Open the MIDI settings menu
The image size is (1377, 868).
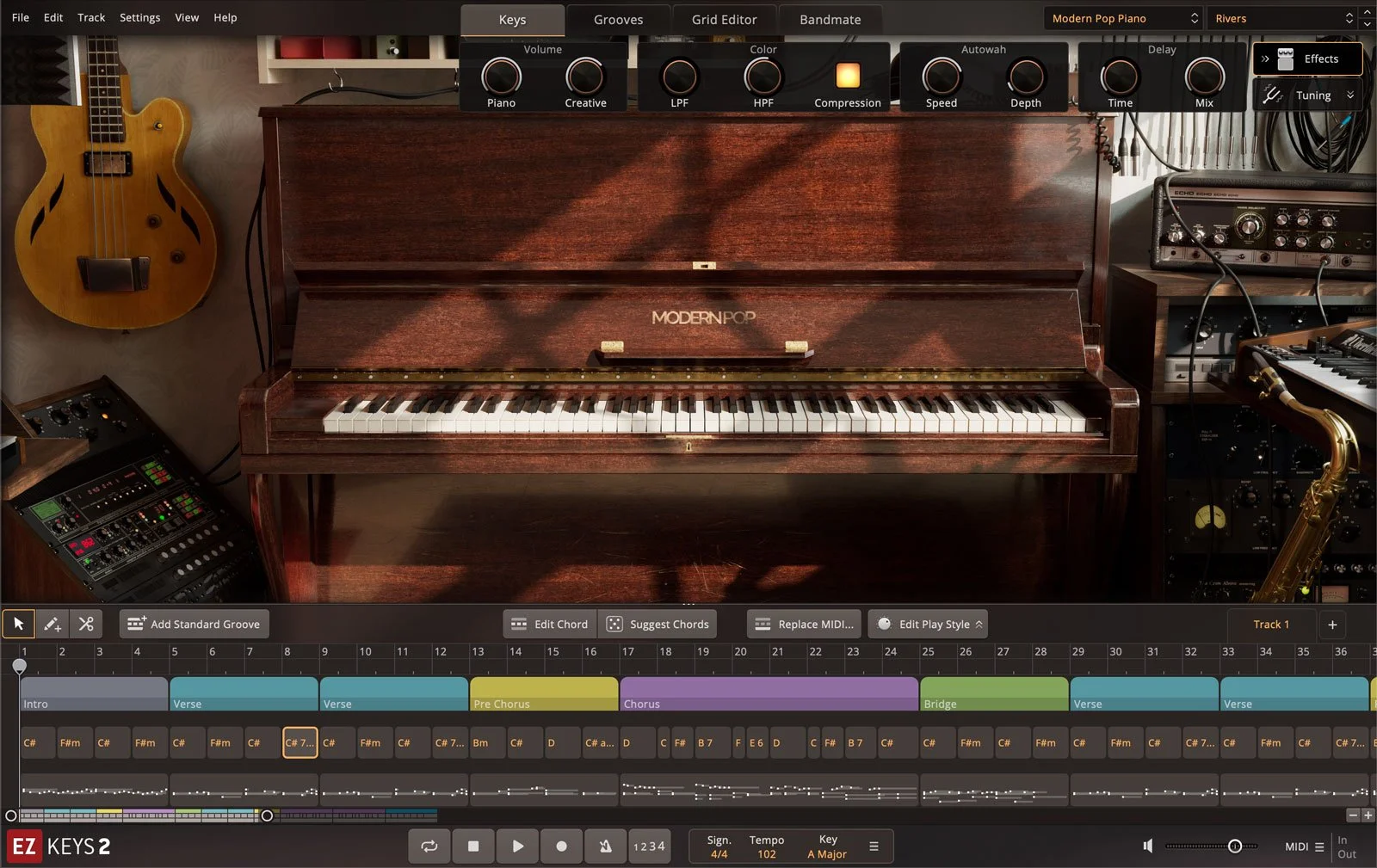coord(1304,846)
